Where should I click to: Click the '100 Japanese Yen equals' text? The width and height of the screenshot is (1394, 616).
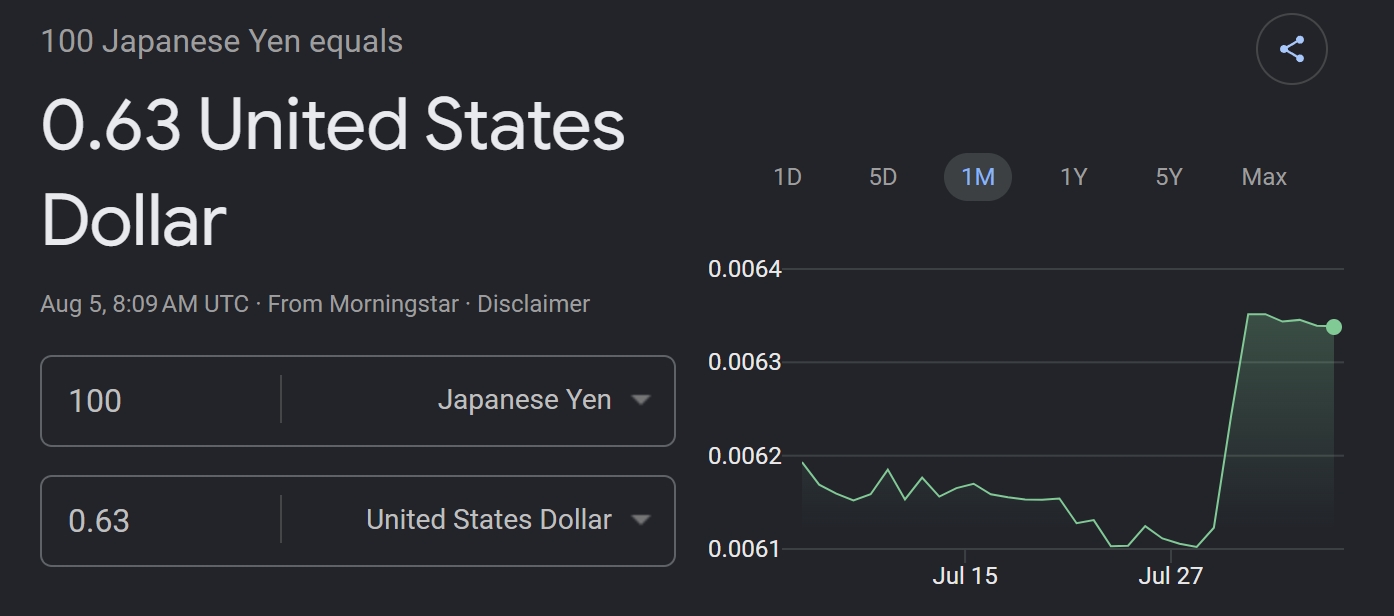(222, 42)
